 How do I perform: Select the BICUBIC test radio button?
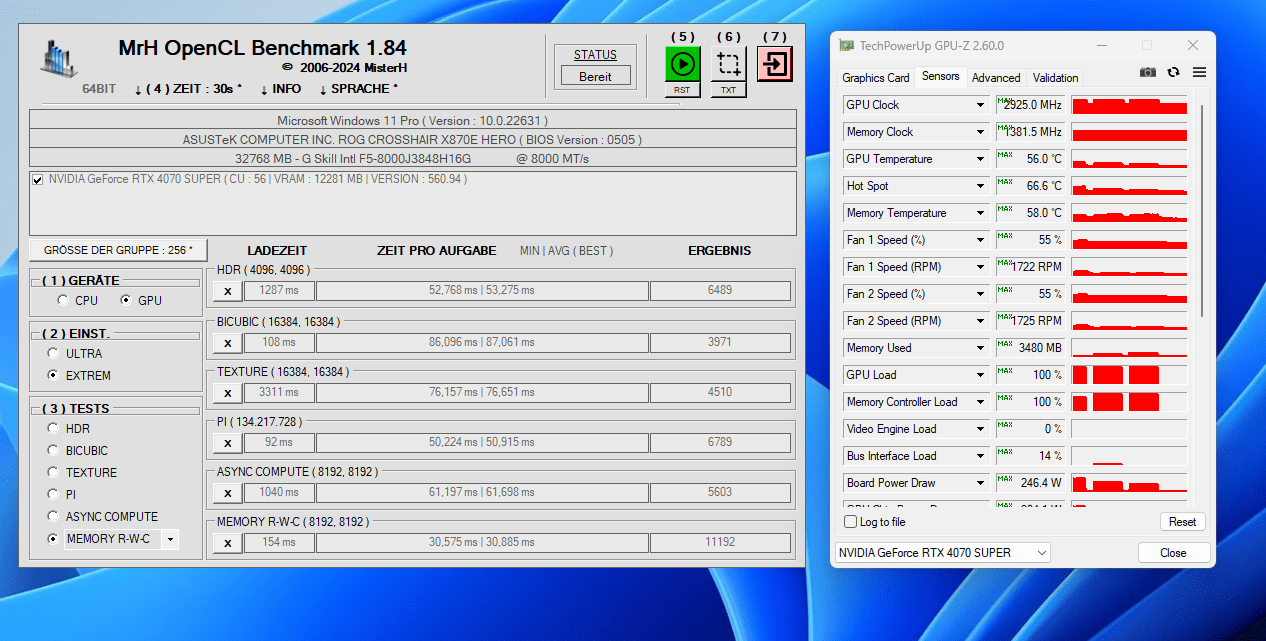tap(53, 450)
